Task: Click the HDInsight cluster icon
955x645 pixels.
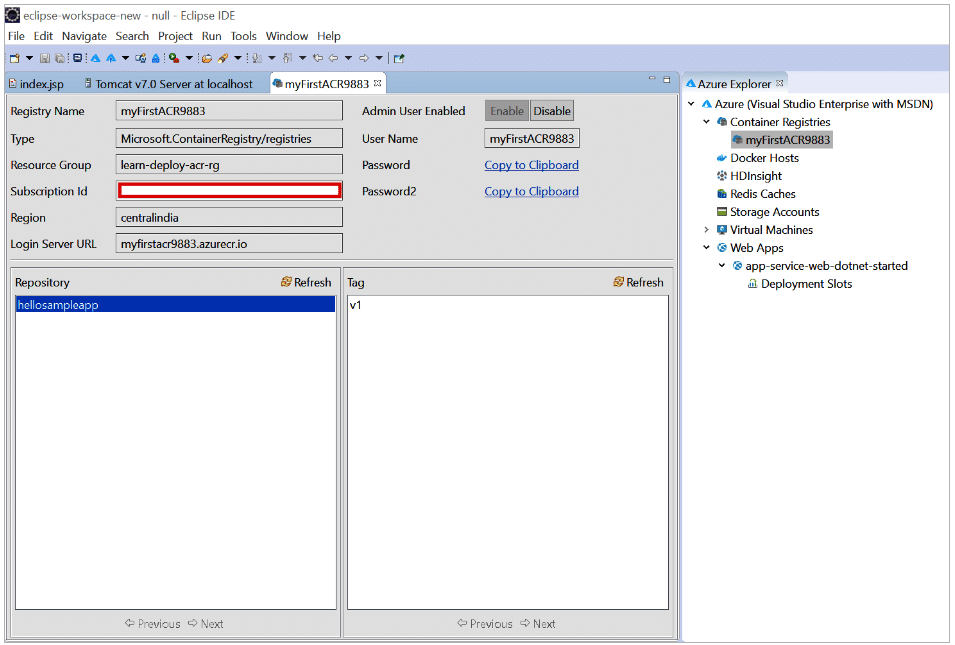Action: 721,176
